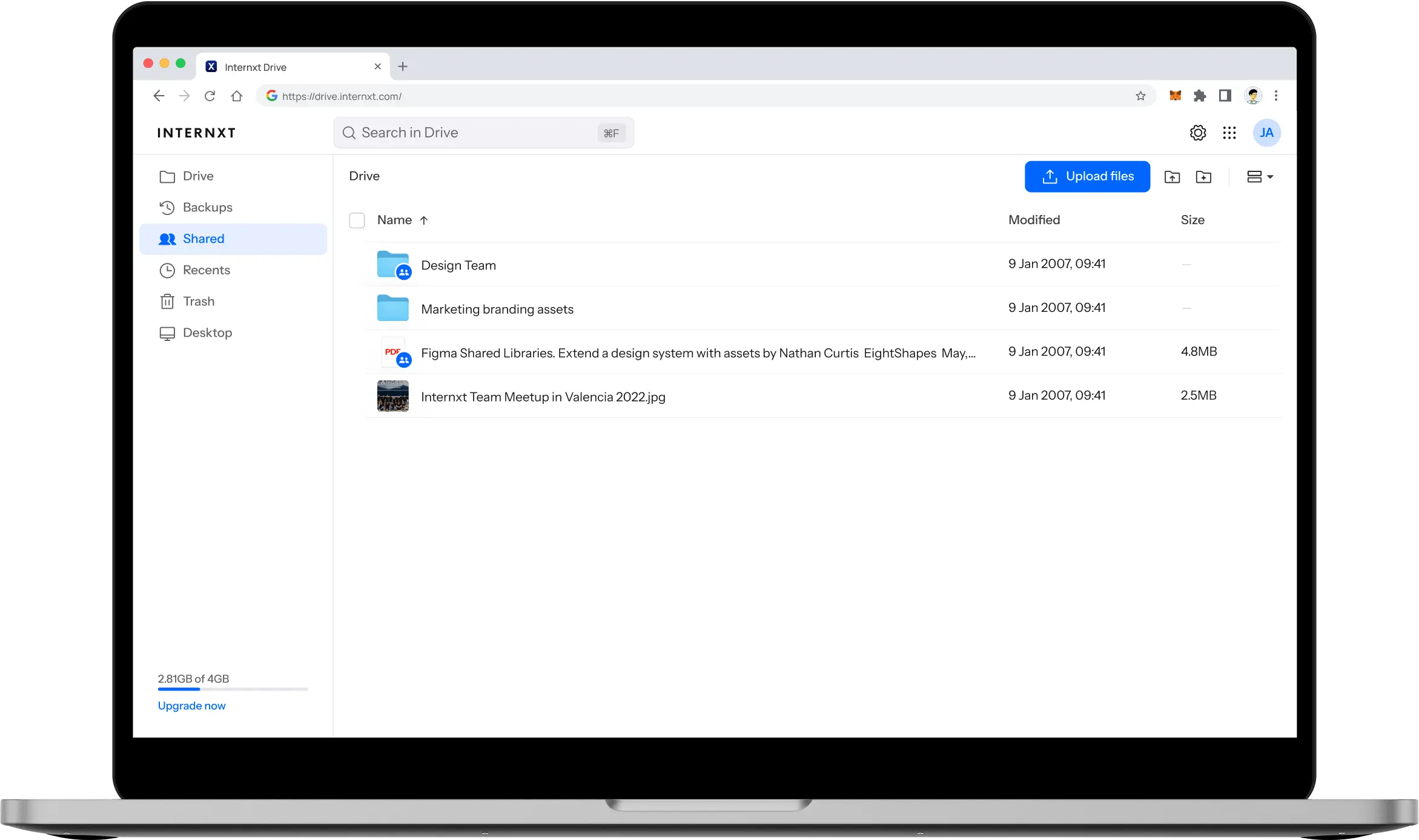Click the Valencia Meetup modified date
The height and width of the screenshot is (840, 1419).
click(1057, 395)
